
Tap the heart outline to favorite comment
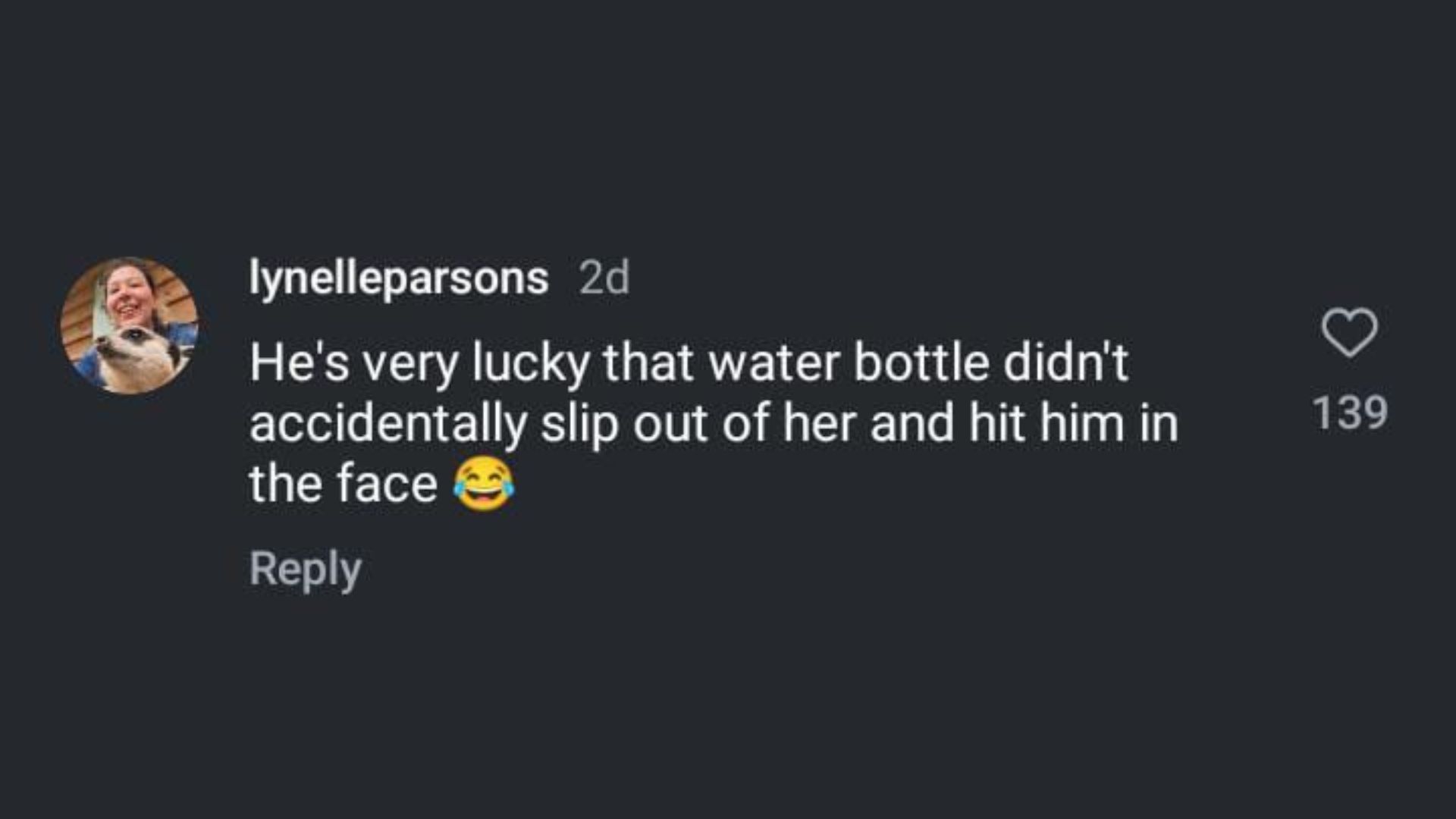[x=1350, y=332]
